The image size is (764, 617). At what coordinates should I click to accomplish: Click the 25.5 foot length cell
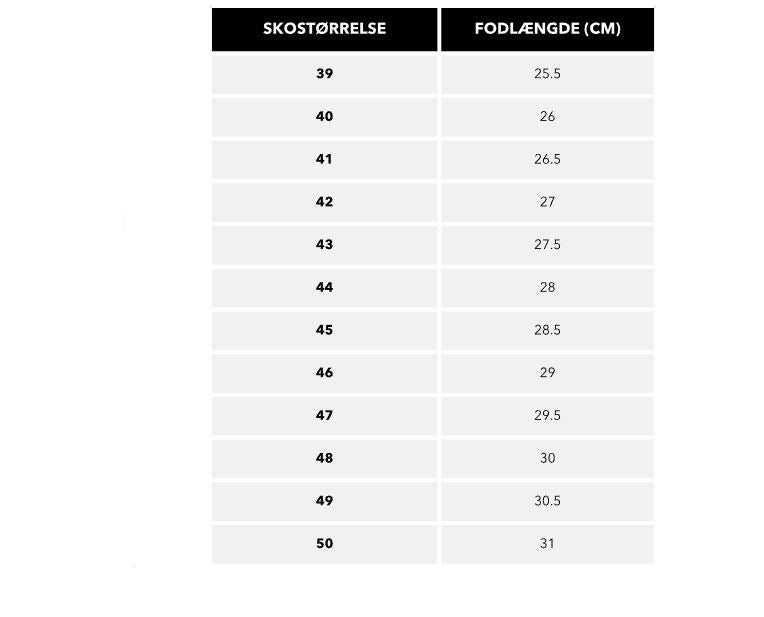(x=547, y=74)
